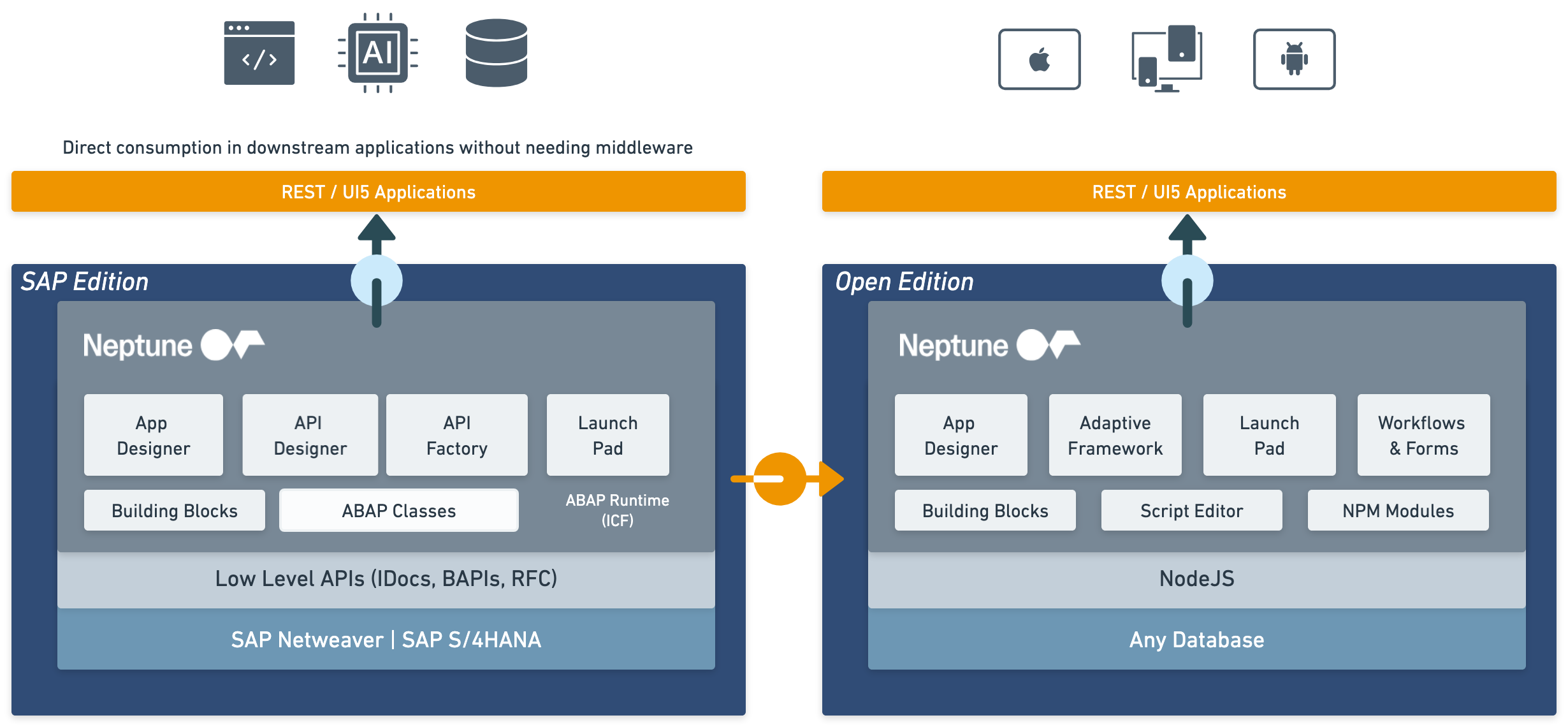The height and width of the screenshot is (727, 1568).
Task: Click the multi-device desktop icon
Action: tap(1167, 59)
